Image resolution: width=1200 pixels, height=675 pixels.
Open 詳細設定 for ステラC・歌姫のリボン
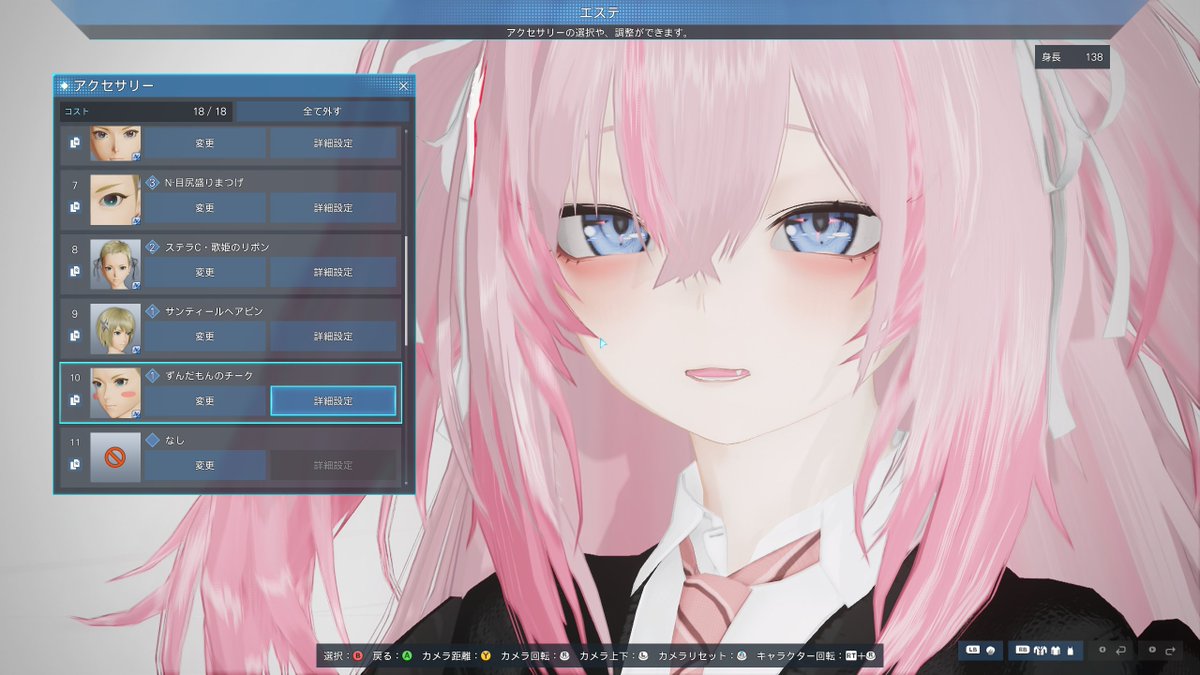[333, 272]
